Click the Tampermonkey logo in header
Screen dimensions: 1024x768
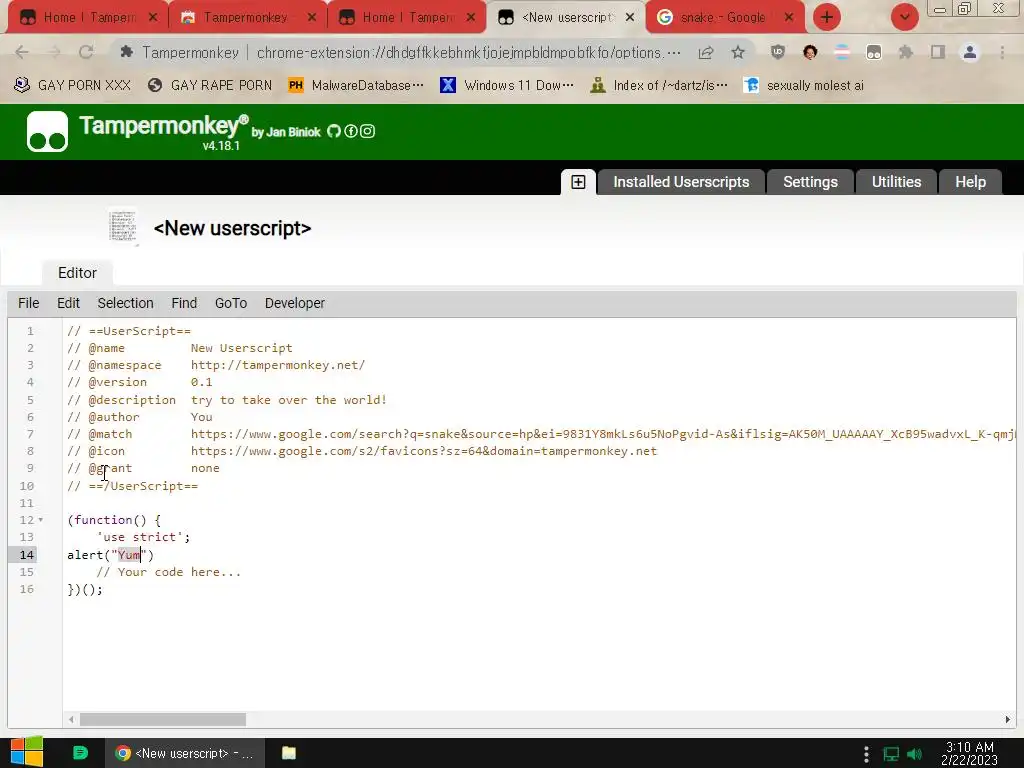tap(47, 131)
